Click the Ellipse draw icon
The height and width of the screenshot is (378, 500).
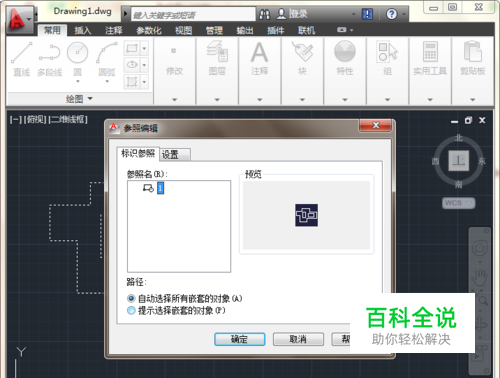tap(132, 65)
